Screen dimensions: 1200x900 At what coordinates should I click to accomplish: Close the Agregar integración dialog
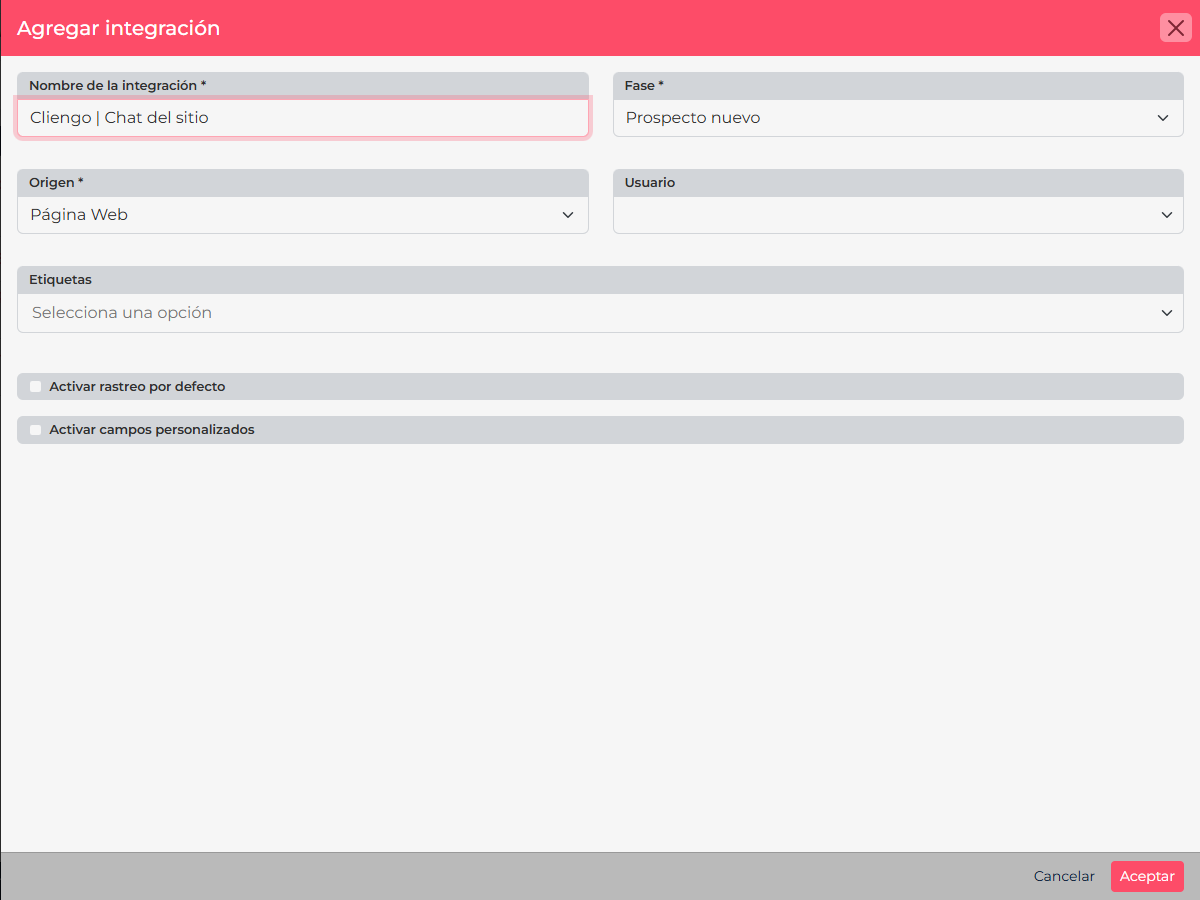coord(1175,27)
